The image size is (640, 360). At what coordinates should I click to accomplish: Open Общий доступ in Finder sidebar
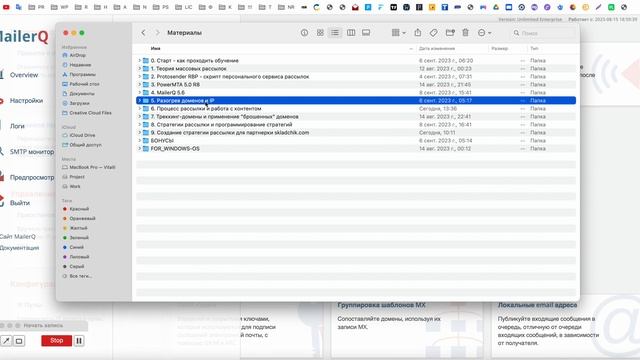click(82, 145)
